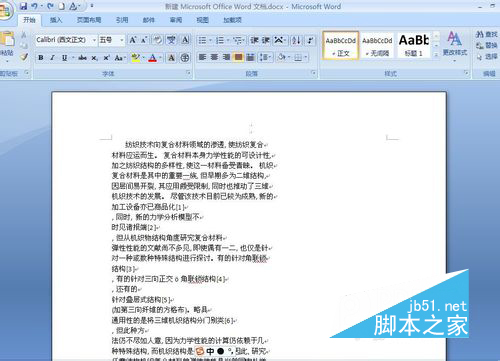Apply paragraph Shading paint bucket color

pyautogui.click(x=282, y=57)
